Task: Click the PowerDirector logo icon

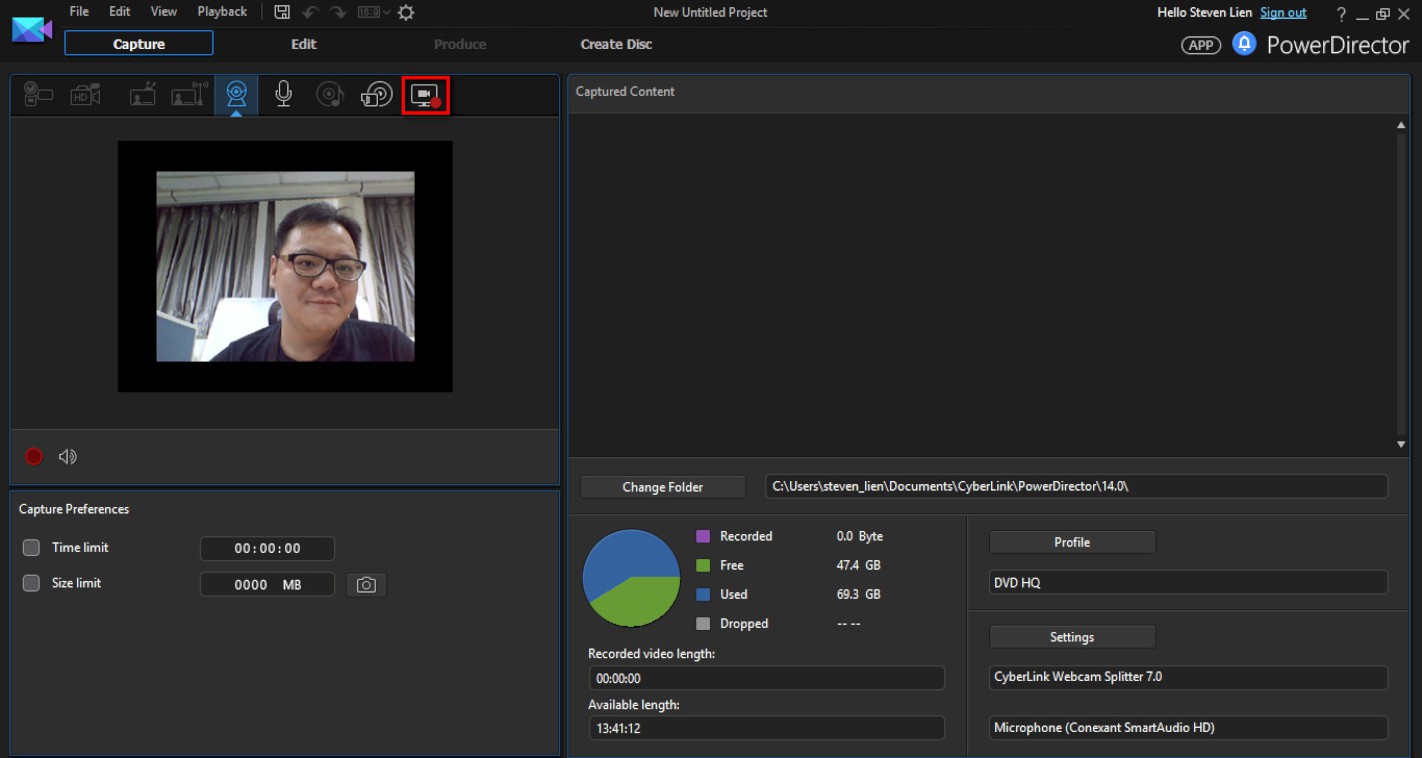Action: point(32,30)
